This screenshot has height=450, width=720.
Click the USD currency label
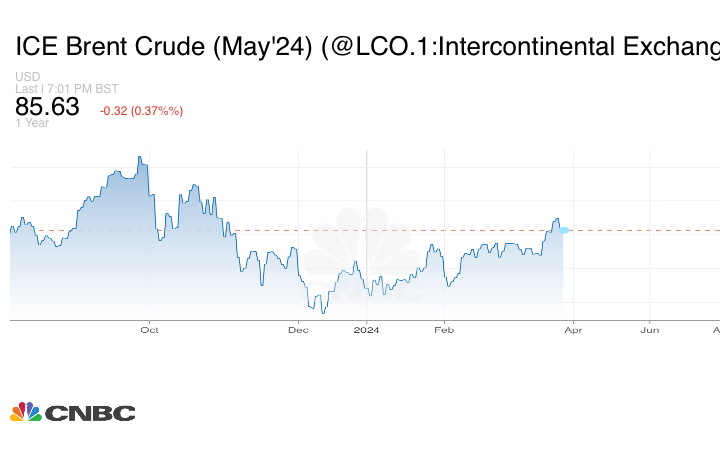click(27, 77)
